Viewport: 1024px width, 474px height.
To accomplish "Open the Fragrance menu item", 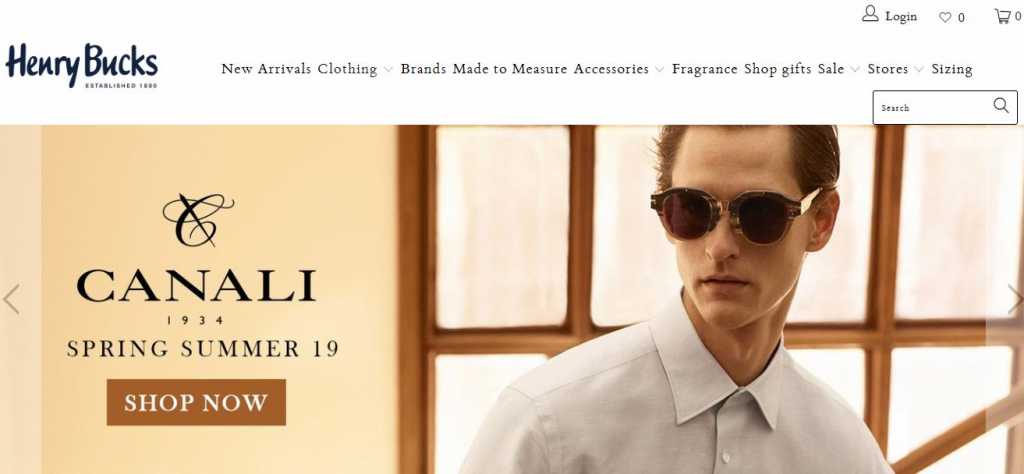I will pyautogui.click(x=705, y=69).
